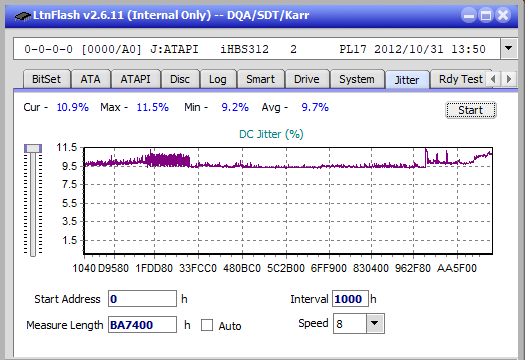Click the x-axis label 830400
Viewport: 525px width, 360px height.
[x=371, y=268]
